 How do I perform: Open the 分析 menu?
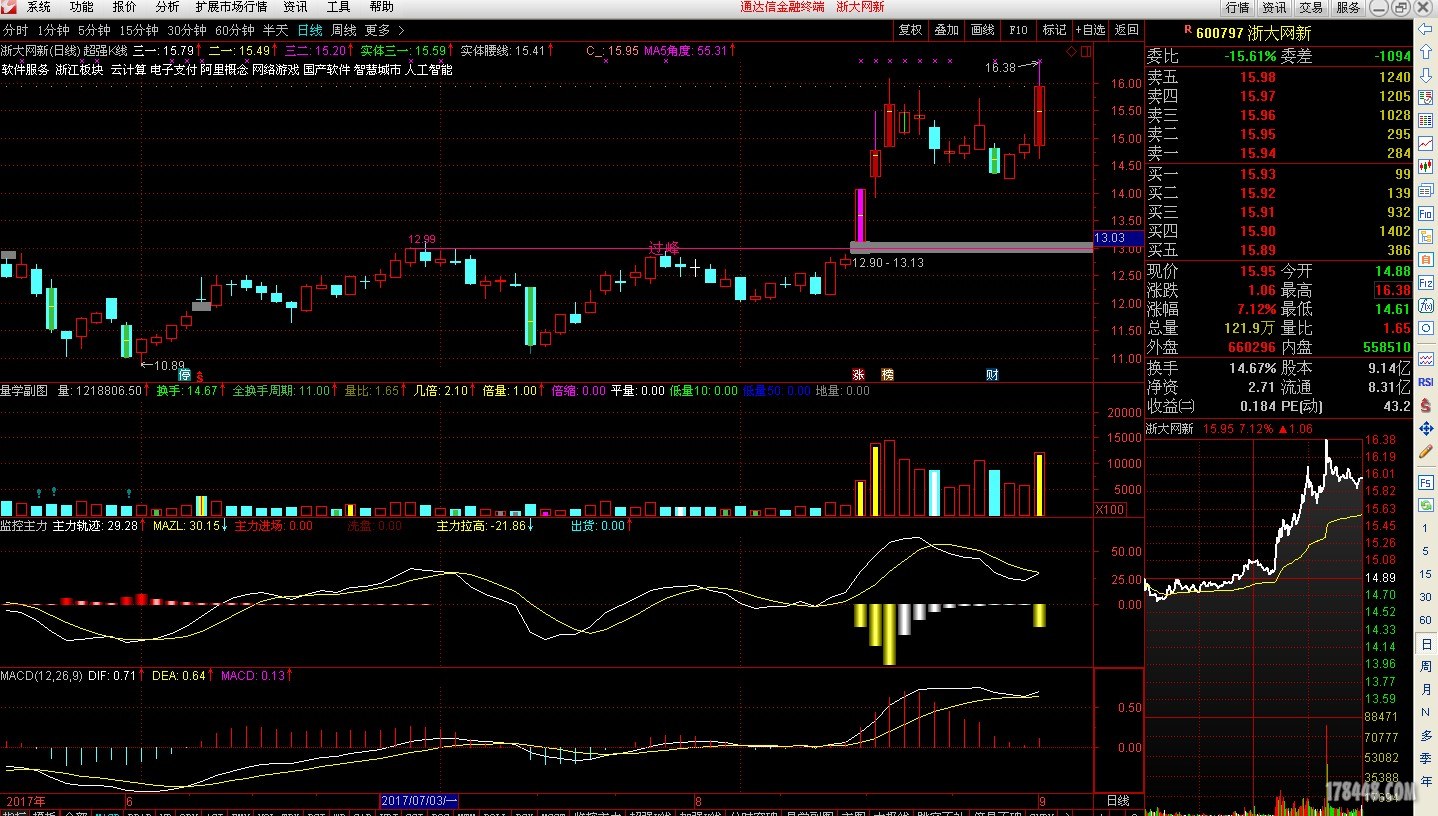pyautogui.click(x=167, y=7)
